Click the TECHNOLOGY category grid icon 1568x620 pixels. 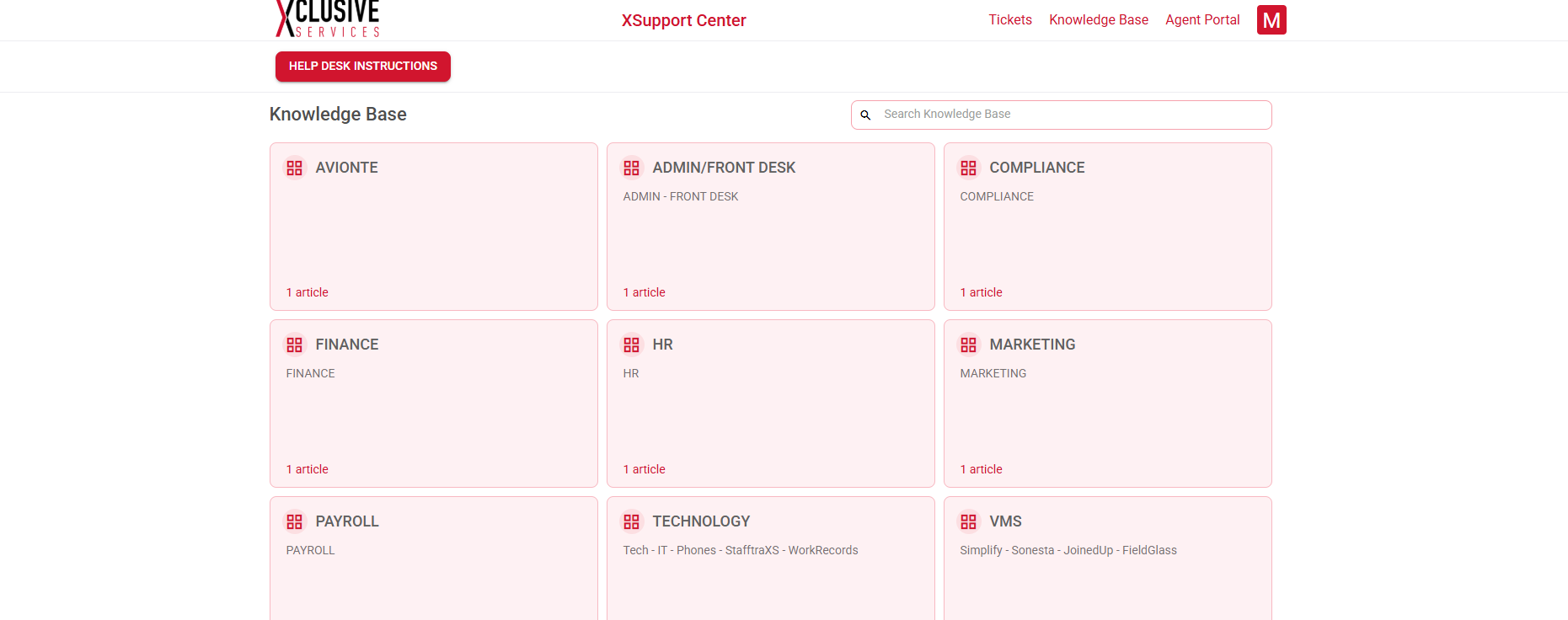pos(631,522)
